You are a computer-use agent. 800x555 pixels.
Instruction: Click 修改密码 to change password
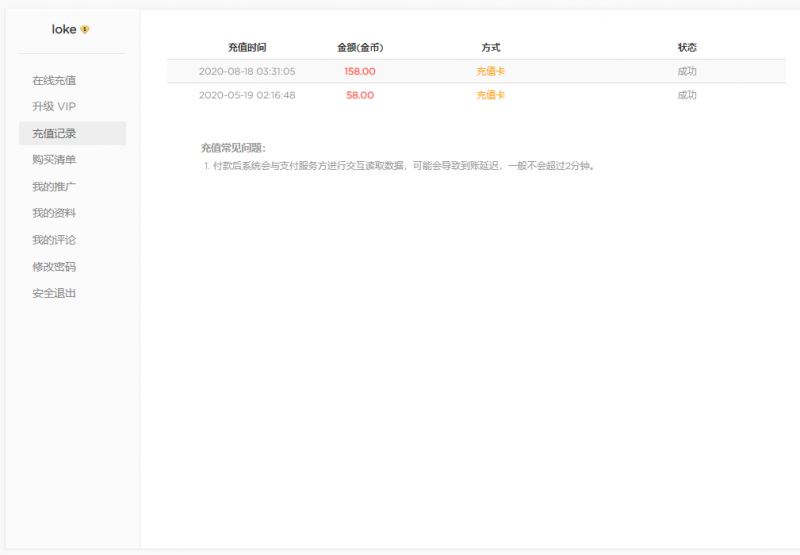pyautogui.click(x=54, y=267)
